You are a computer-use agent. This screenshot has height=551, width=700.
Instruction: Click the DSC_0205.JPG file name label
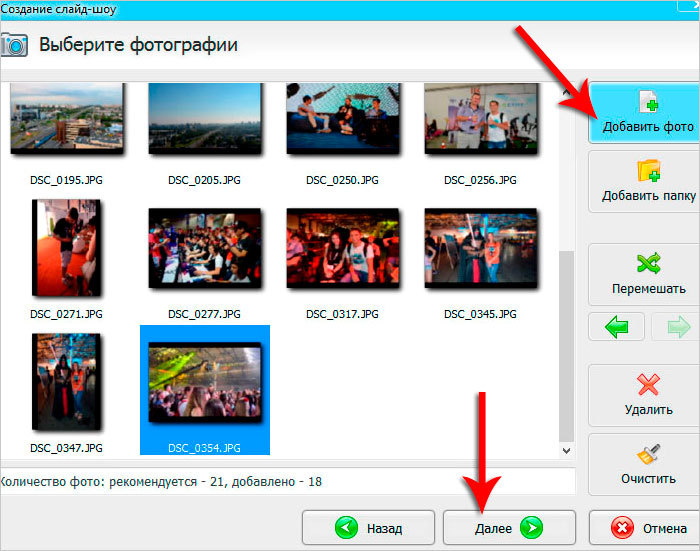coord(204,180)
